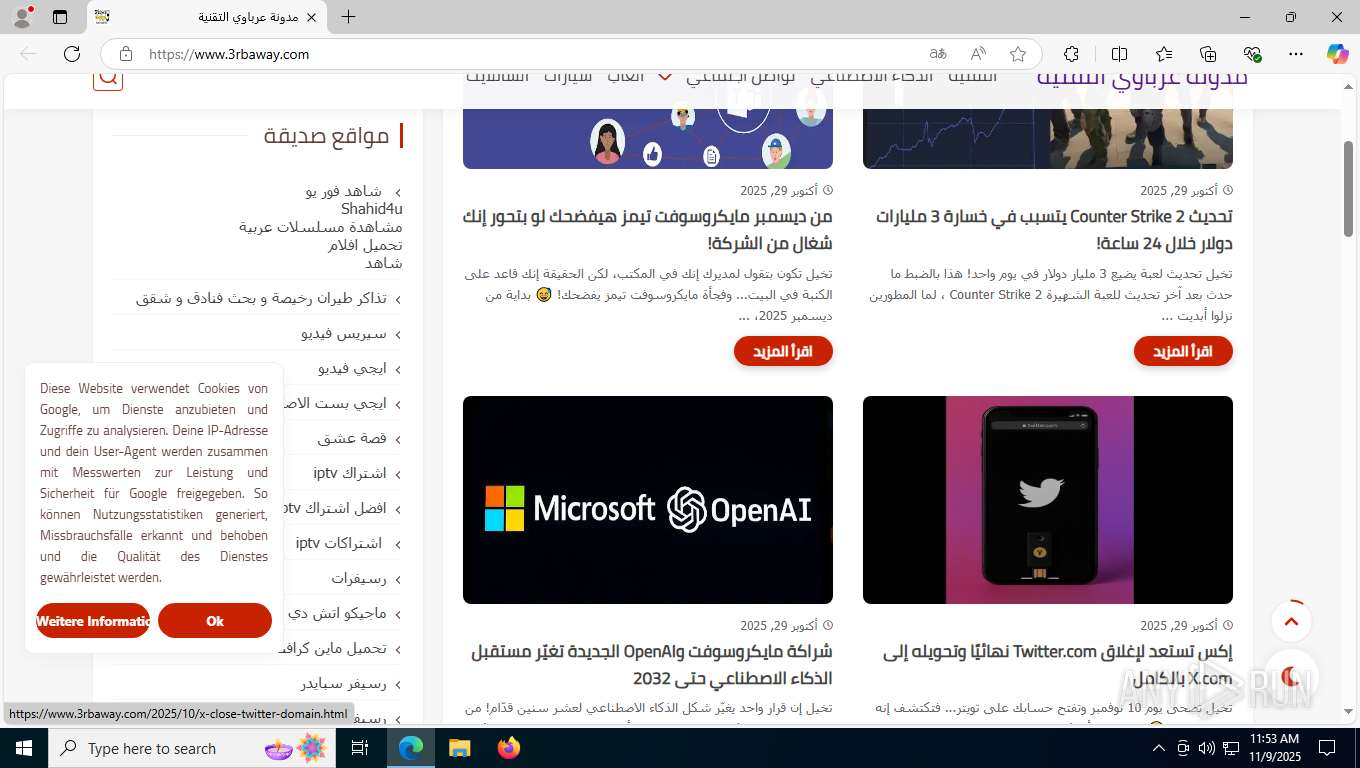Accept cookies with the Ok button
1360x768 pixels.
(215, 621)
